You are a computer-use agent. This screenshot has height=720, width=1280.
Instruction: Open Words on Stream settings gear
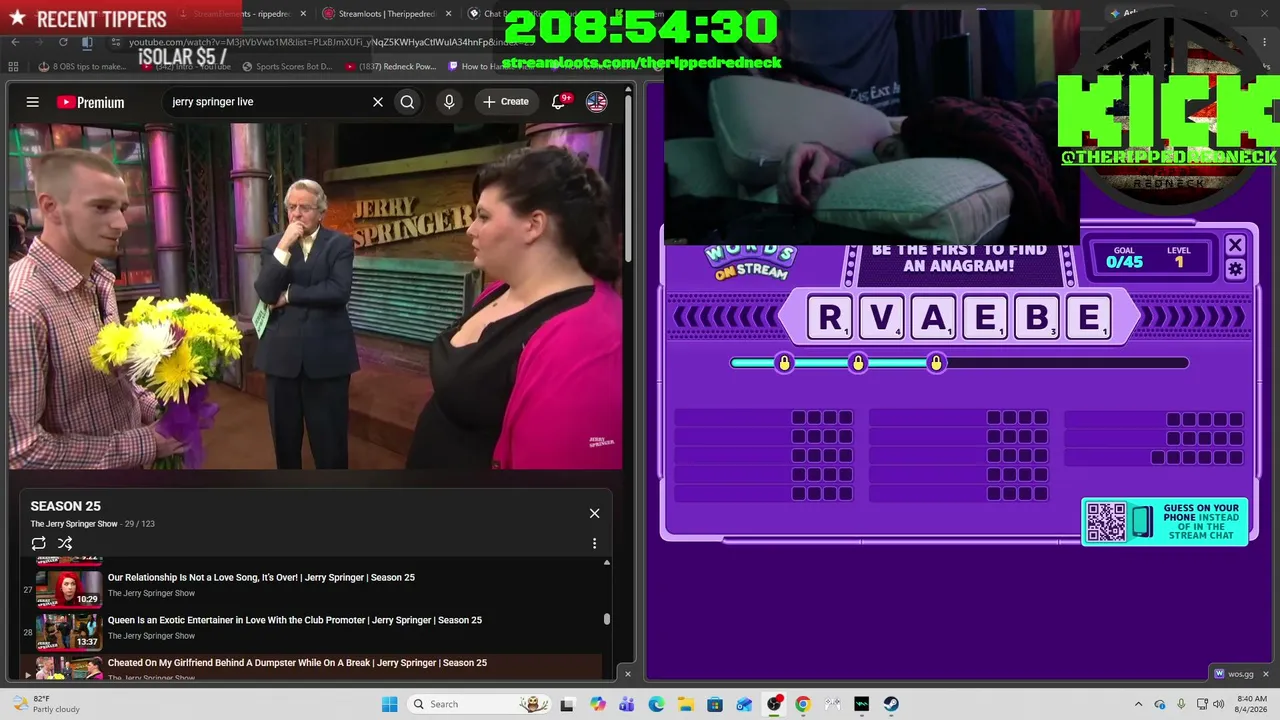click(x=1235, y=269)
